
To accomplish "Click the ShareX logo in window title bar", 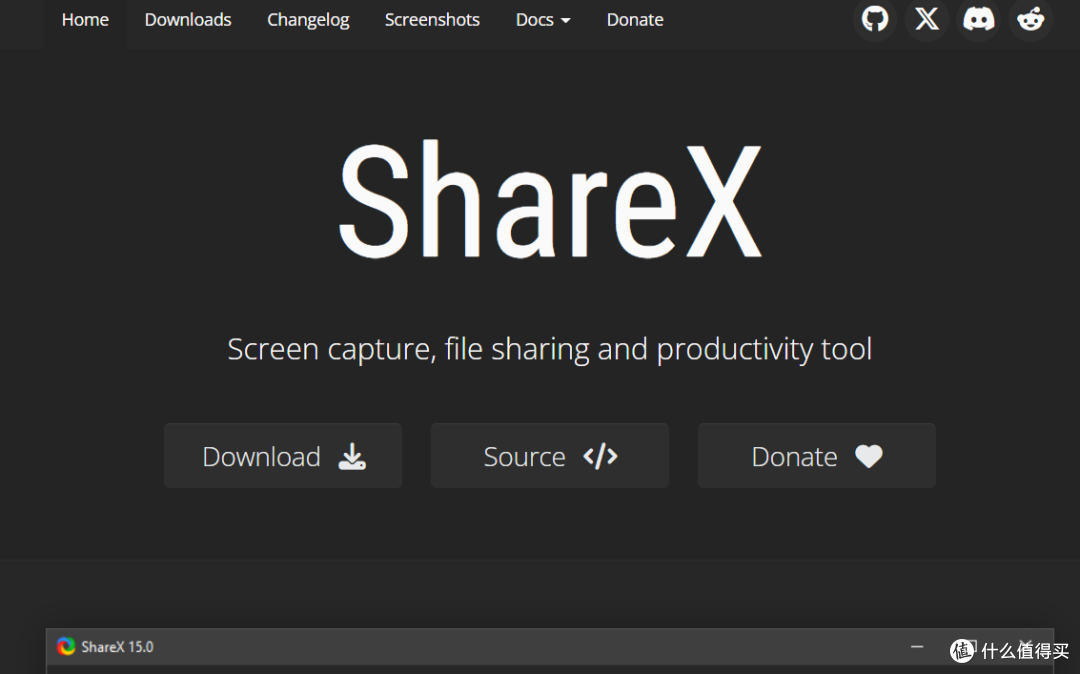I will tap(66, 646).
